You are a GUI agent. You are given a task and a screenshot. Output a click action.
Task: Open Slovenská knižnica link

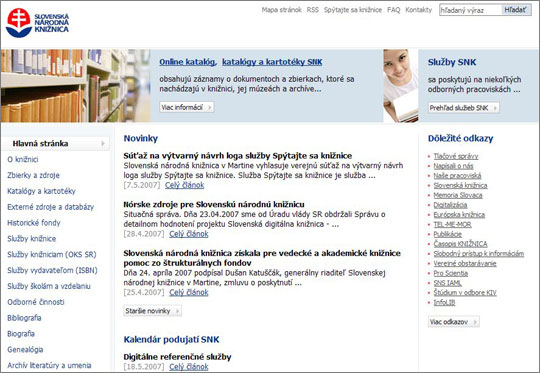click(x=460, y=186)
